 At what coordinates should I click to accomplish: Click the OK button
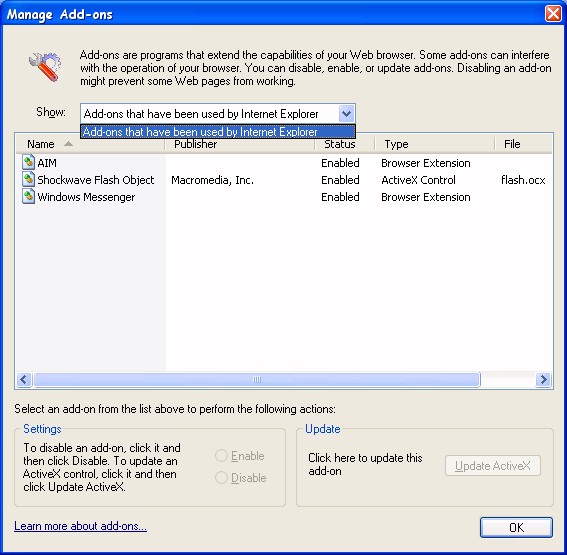516,528
